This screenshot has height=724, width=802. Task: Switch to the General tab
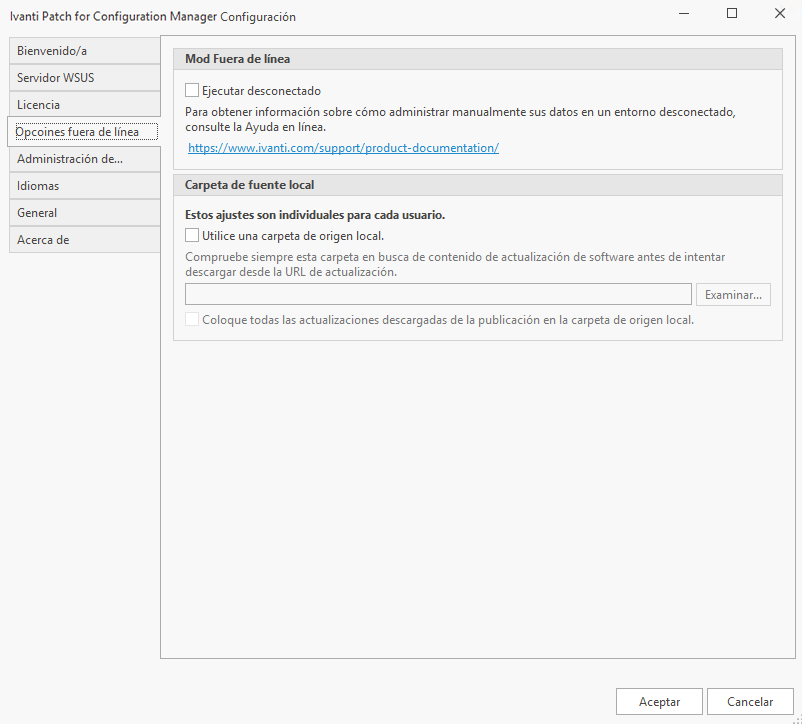(84, 213)
